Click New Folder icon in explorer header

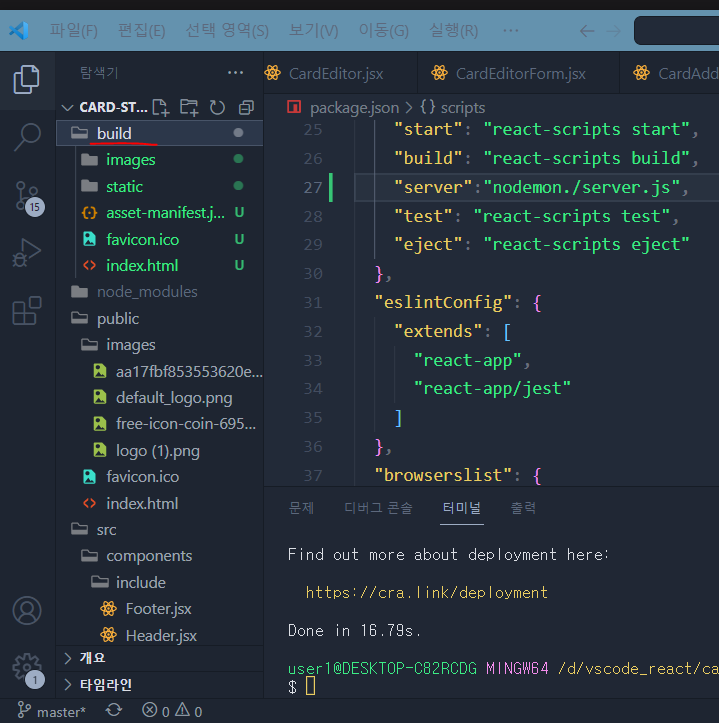[x=189, y=107]
